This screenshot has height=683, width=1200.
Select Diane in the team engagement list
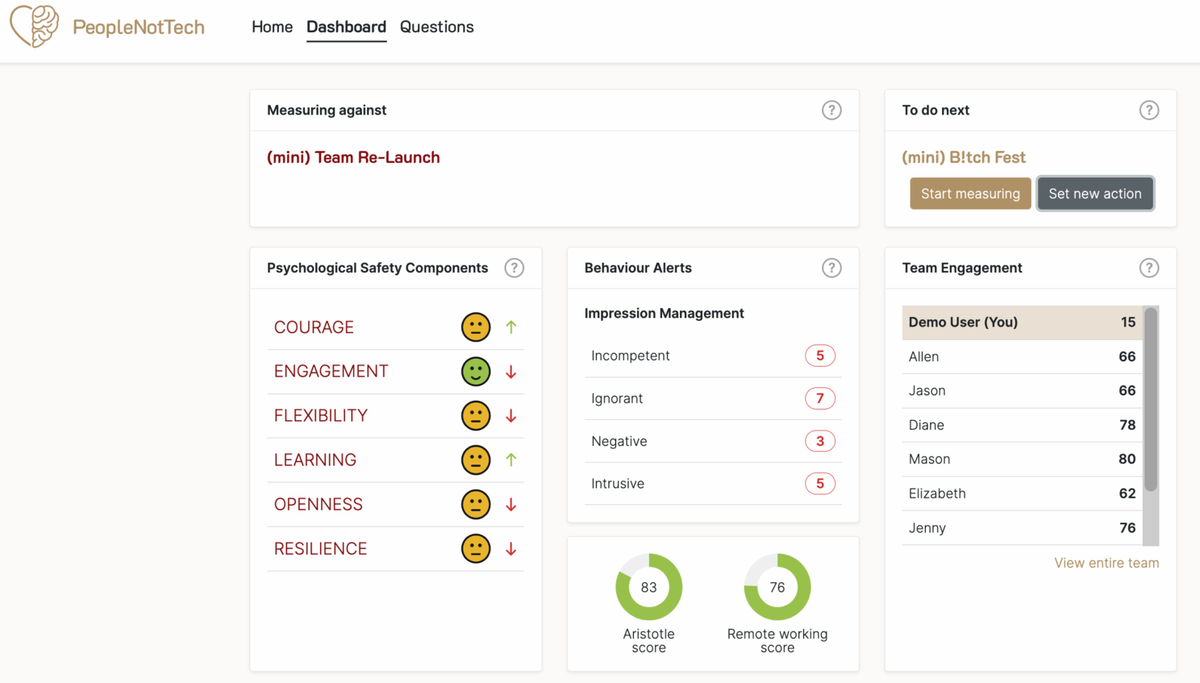[x=926, y=425]
